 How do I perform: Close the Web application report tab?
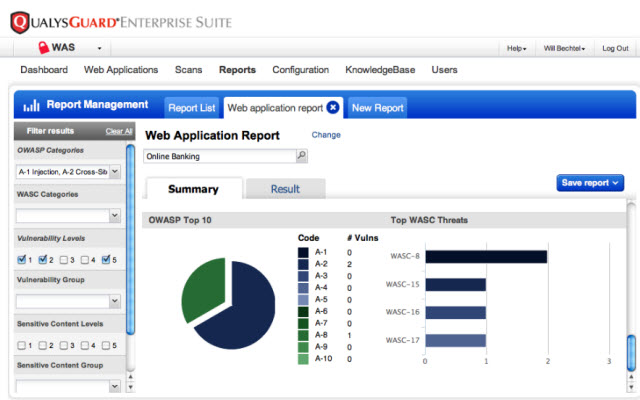333,108
